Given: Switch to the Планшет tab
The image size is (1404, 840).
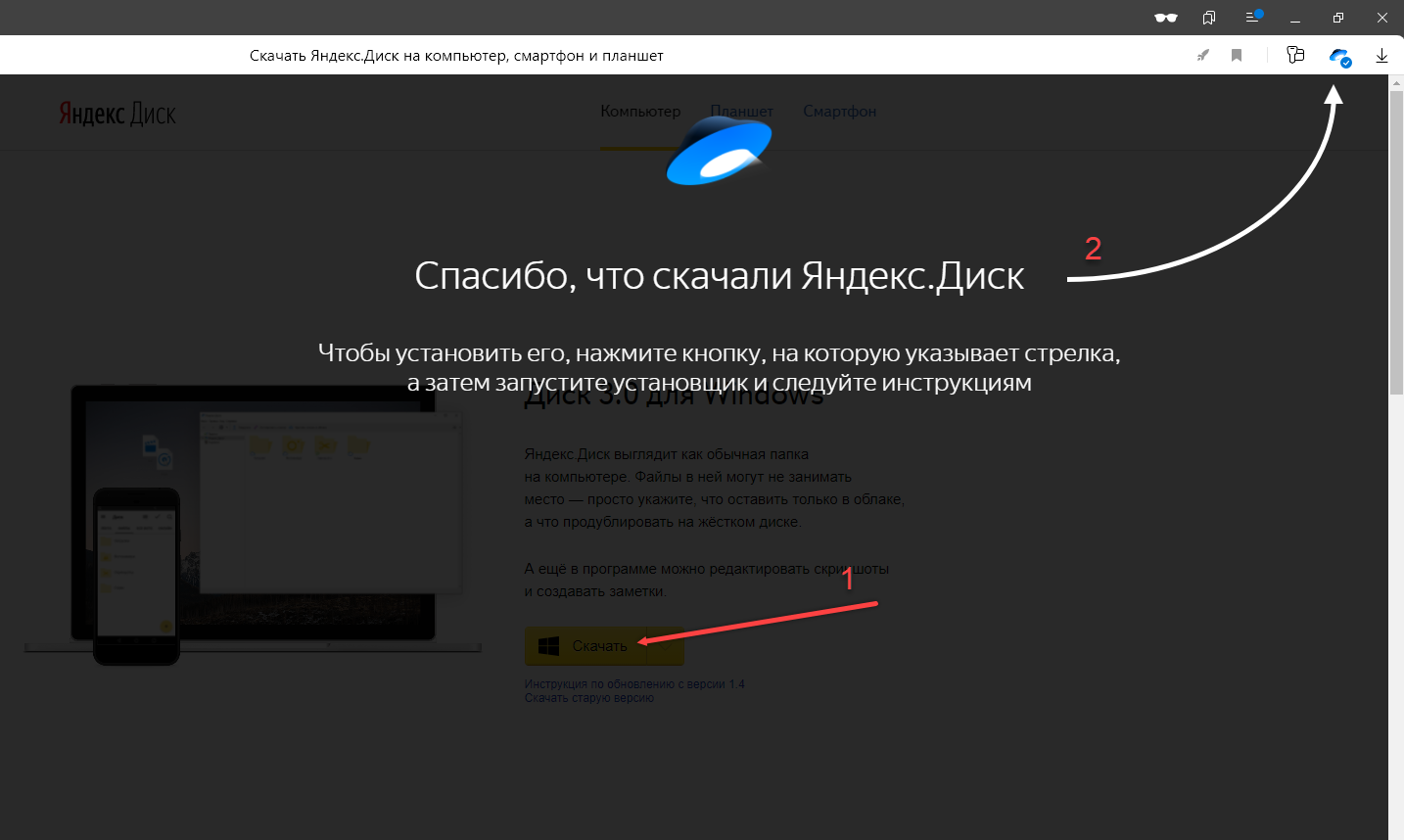Looking at the screenshot, I should [x=741, y=112].
